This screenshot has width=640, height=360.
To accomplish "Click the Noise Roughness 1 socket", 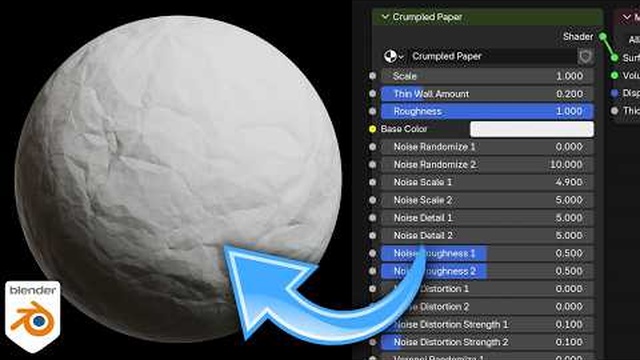I will [x=372, y=253].
